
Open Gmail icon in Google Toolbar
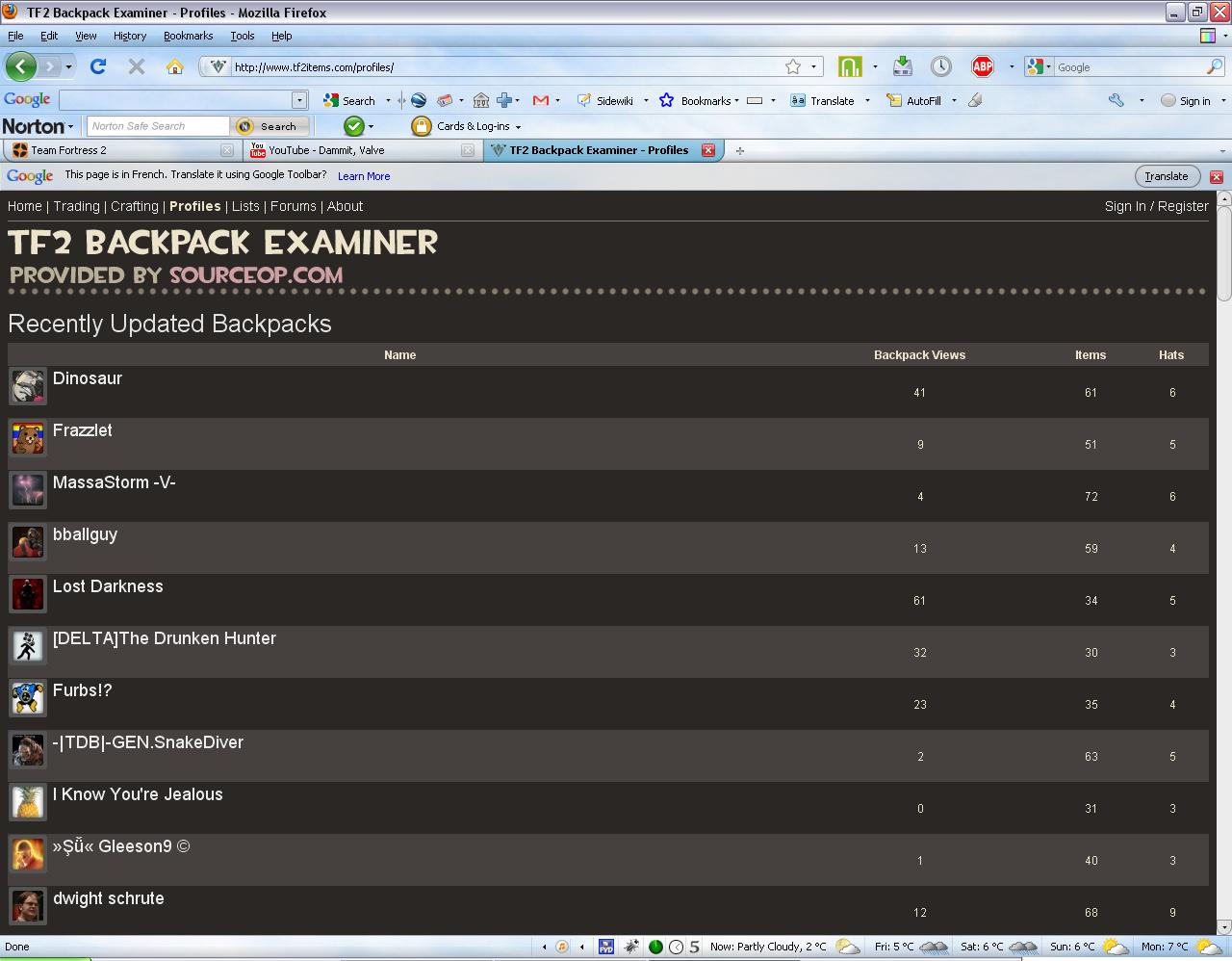[x=540, y=100]
